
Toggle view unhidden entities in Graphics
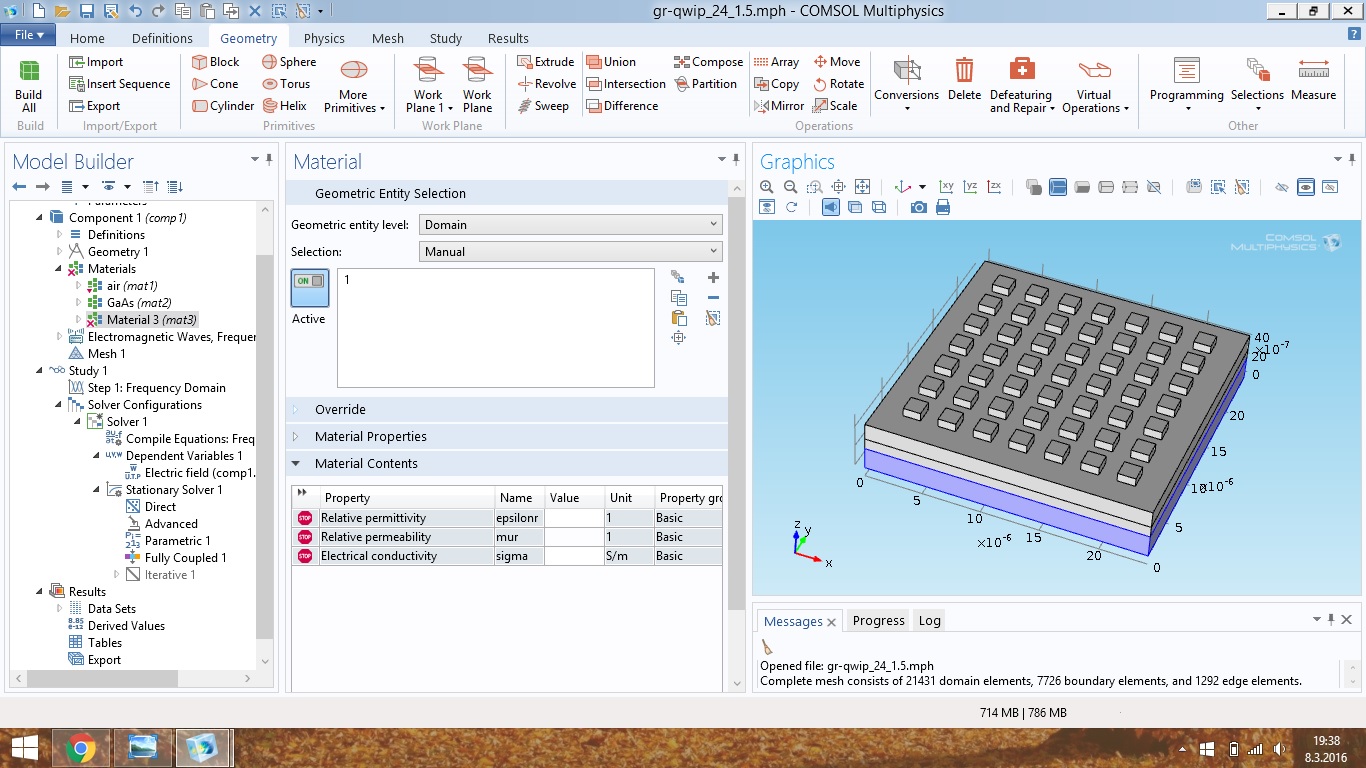[x=1305, y=187]
